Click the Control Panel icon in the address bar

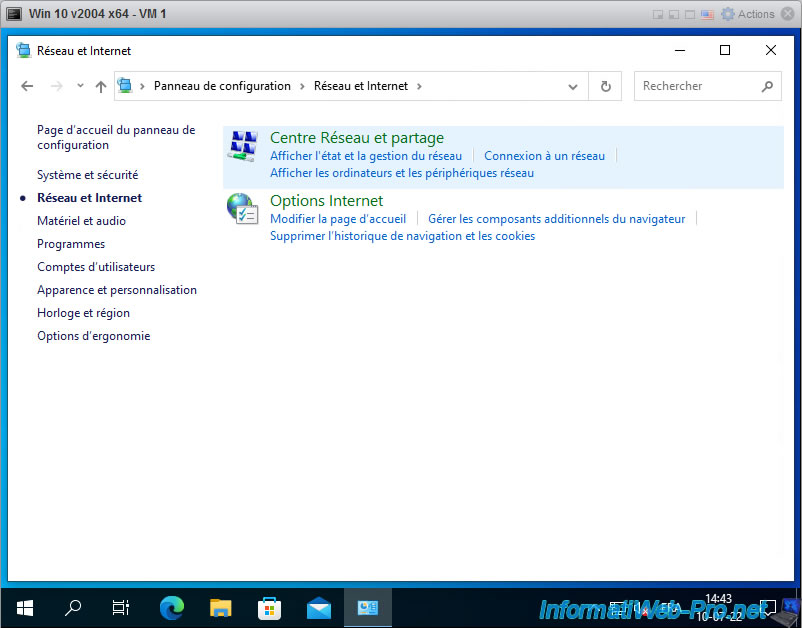coord(125,85)
